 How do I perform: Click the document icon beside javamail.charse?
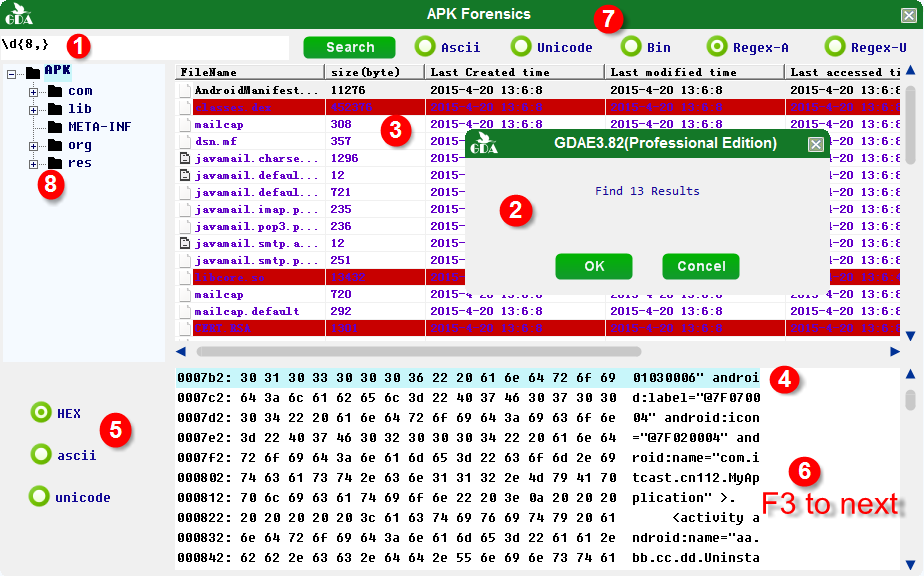click(x=185, y=159)
